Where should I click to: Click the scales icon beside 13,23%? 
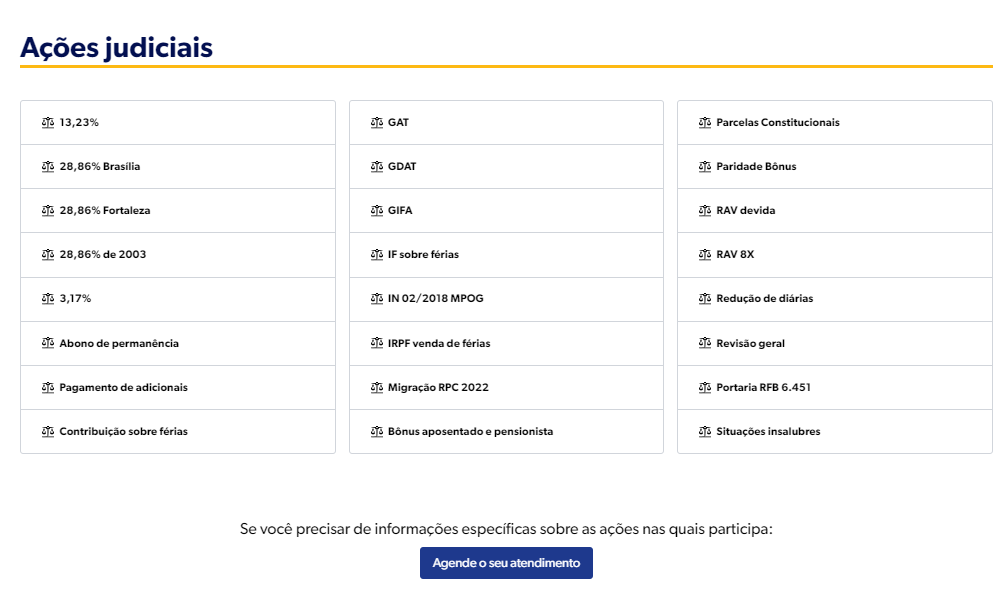coord(47,122)
